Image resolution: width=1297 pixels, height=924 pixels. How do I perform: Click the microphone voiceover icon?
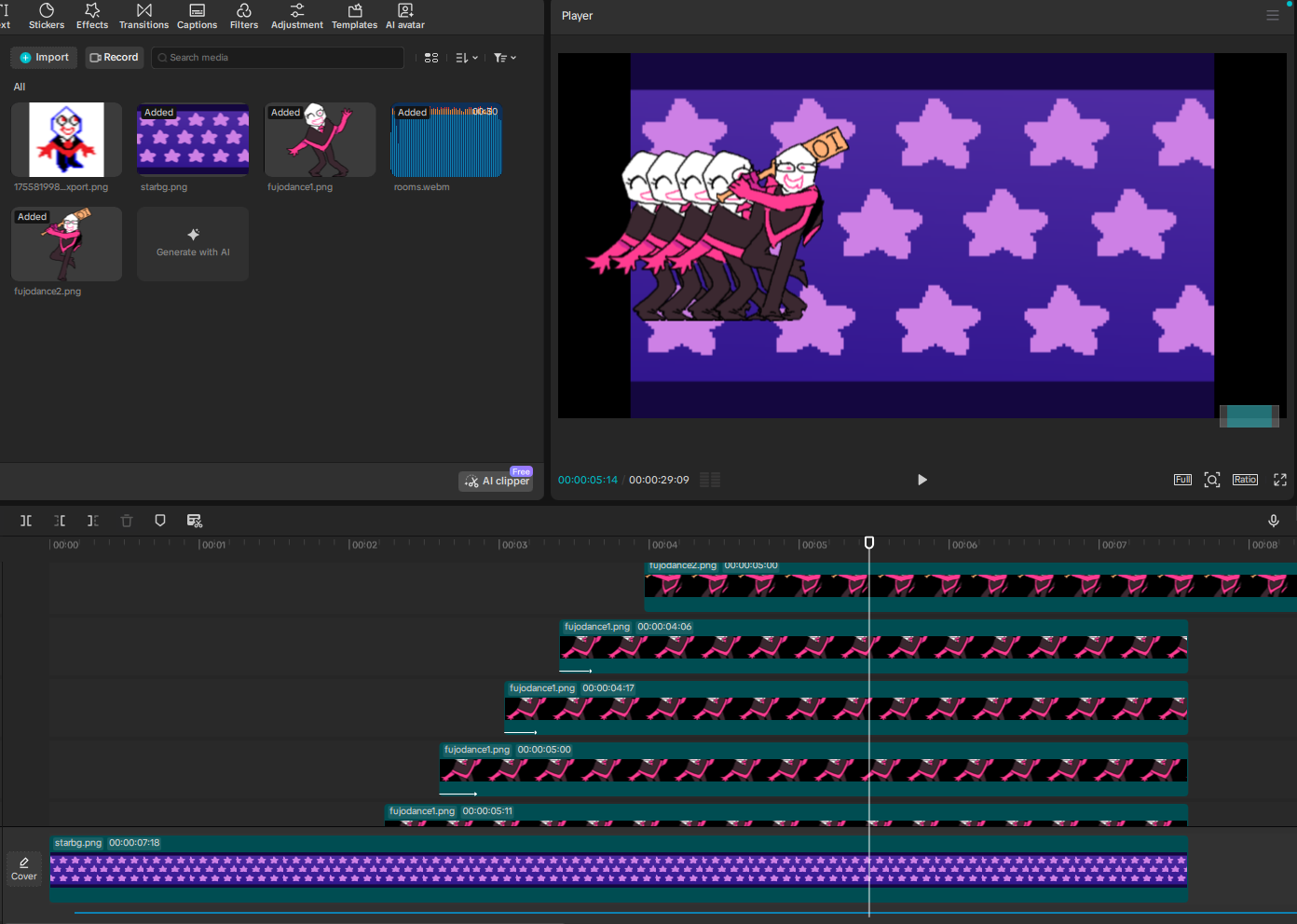coord(1273,521)
